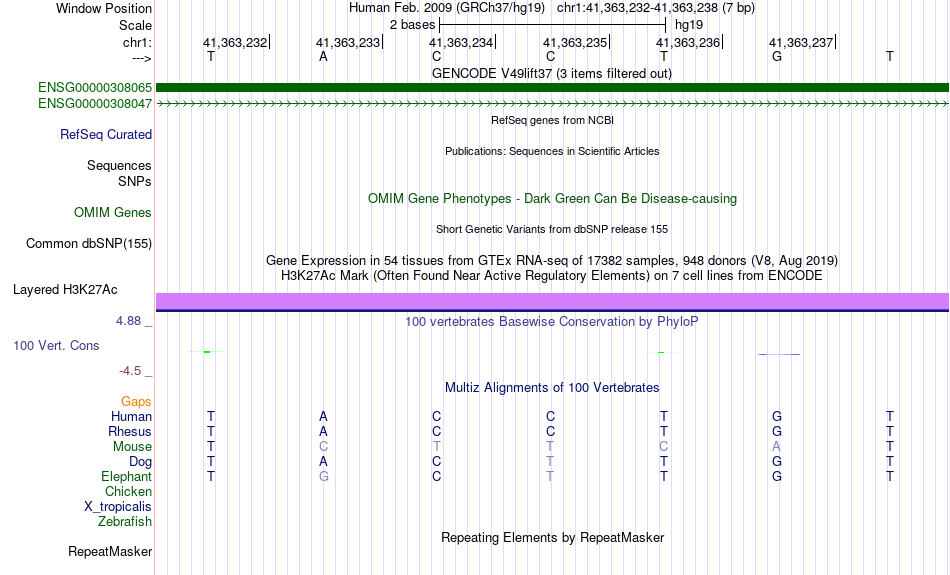This screenshot has height=575, width=950.
Task: Click the Zebrafish species label
Action: pos(125,522)
